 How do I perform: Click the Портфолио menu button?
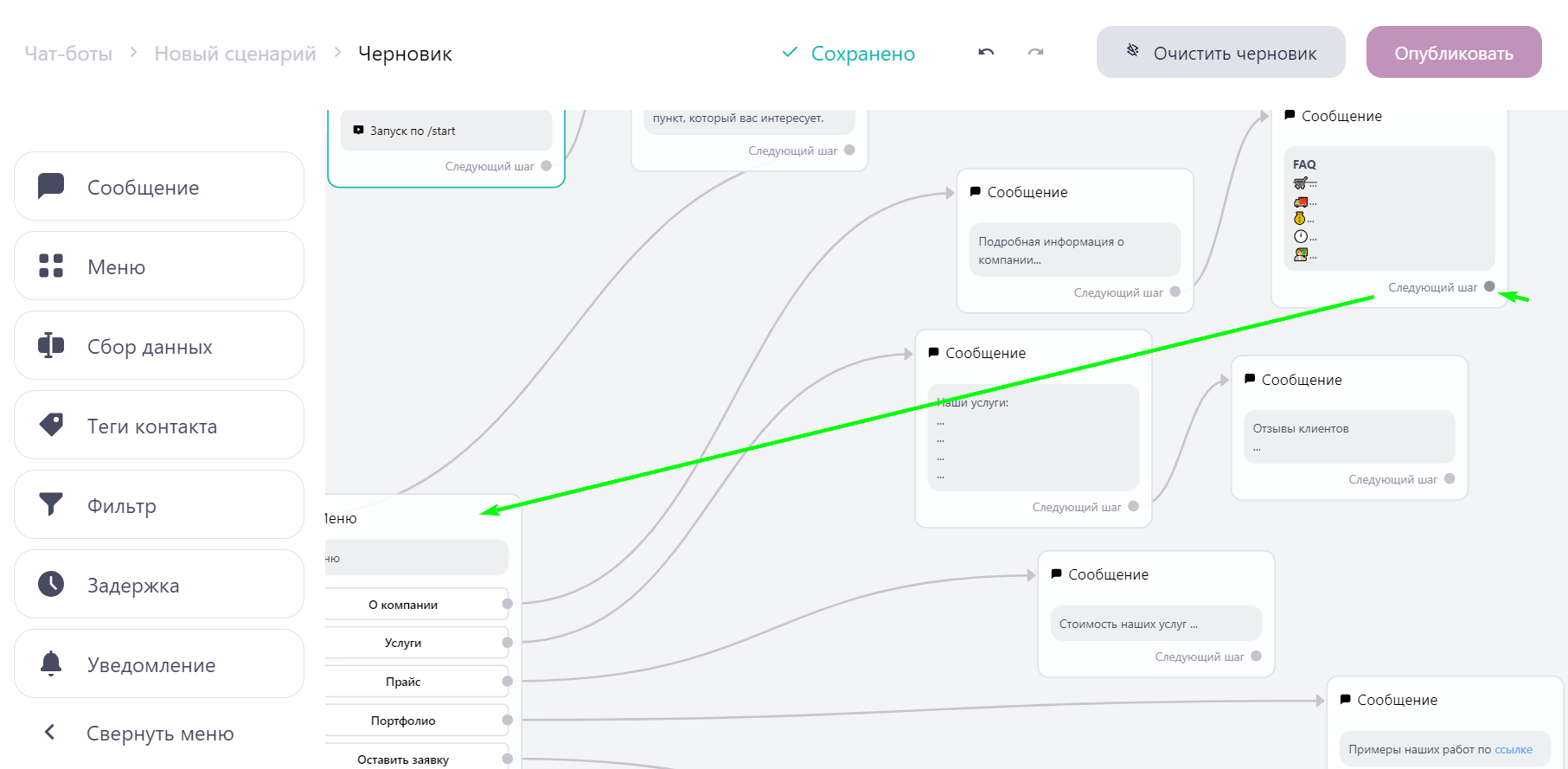417,721
